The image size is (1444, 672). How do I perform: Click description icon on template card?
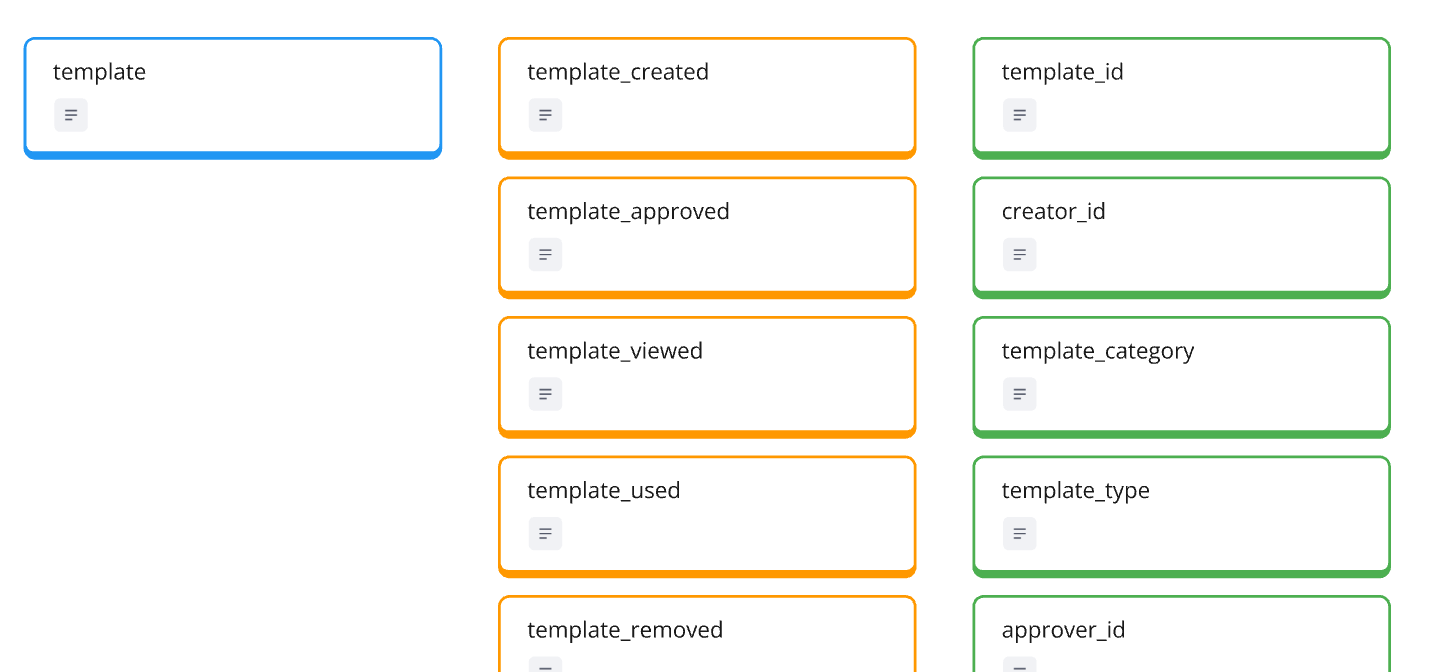point(71,115)
